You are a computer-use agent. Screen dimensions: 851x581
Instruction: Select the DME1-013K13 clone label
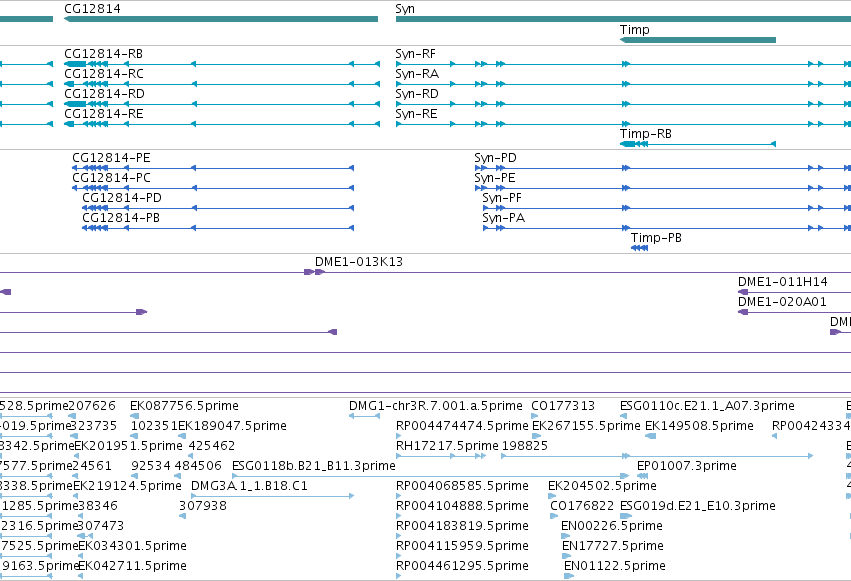359,262
